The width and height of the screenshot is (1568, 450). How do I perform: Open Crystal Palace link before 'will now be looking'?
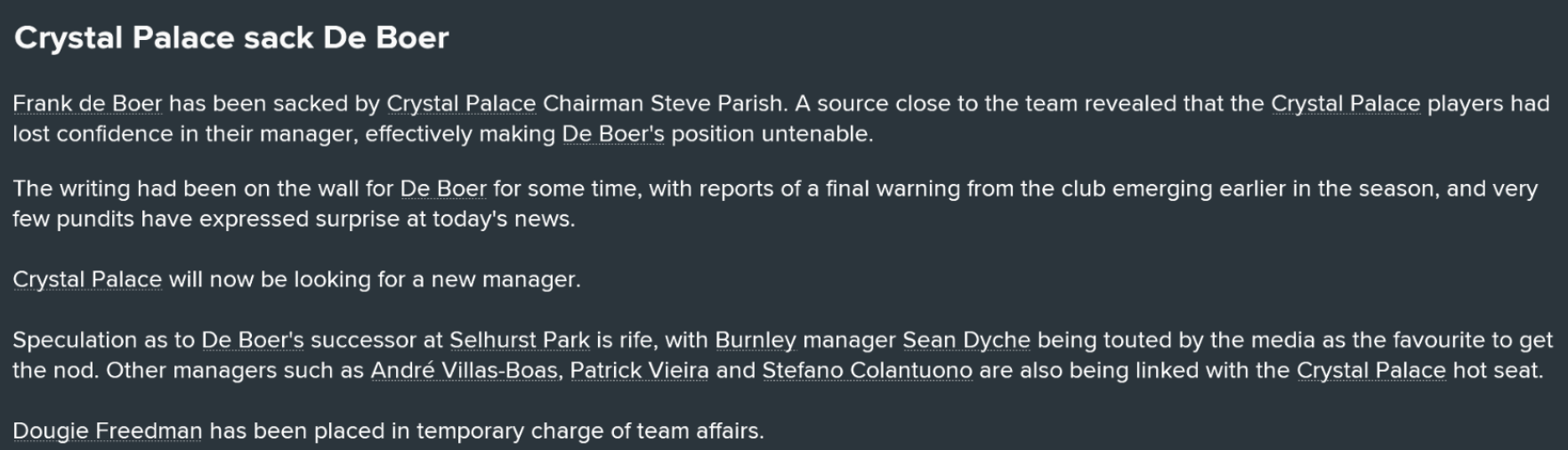click(87, 280)
